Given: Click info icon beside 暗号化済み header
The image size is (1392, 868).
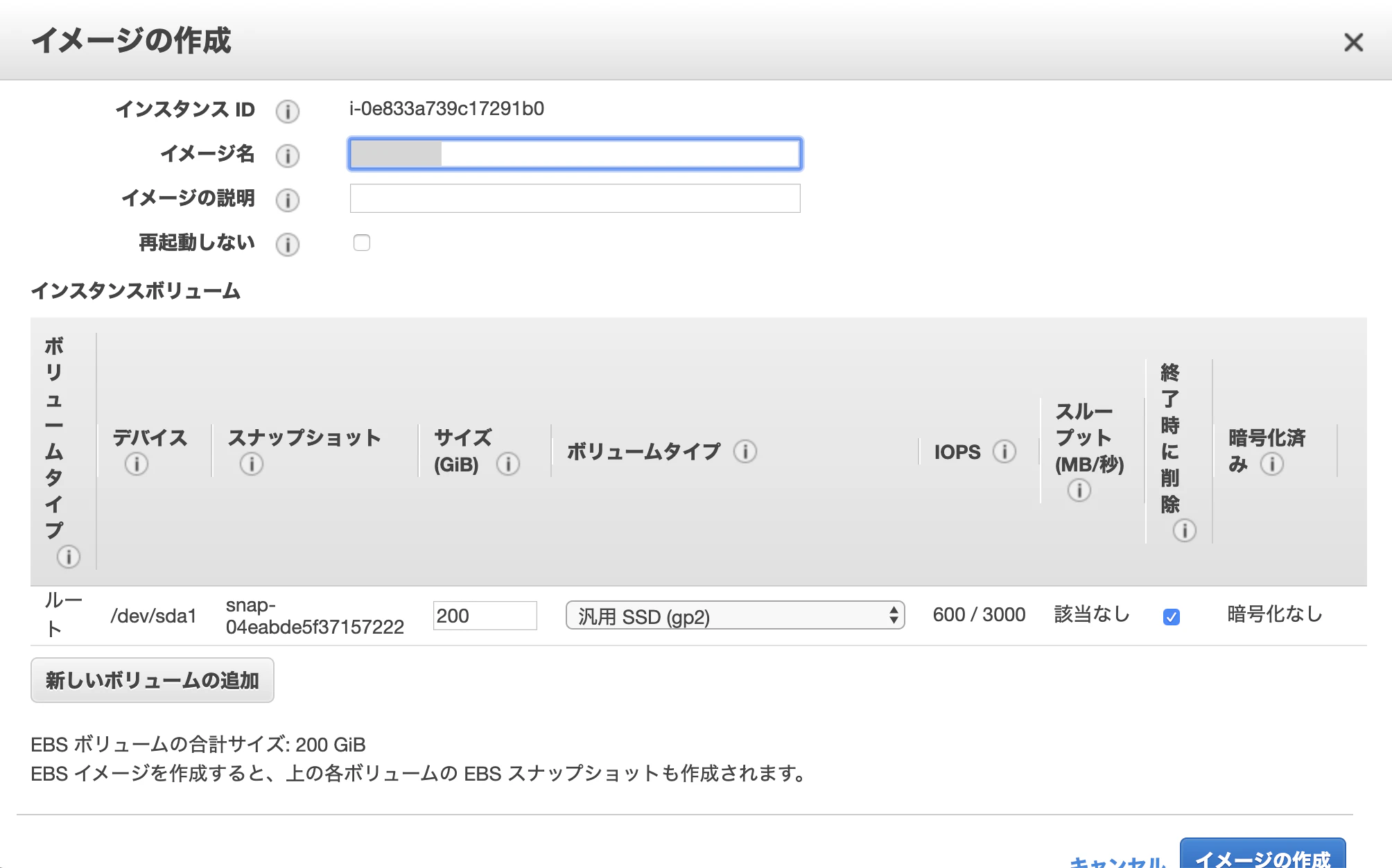Looking at the screenshot, I should point(1271,464).
